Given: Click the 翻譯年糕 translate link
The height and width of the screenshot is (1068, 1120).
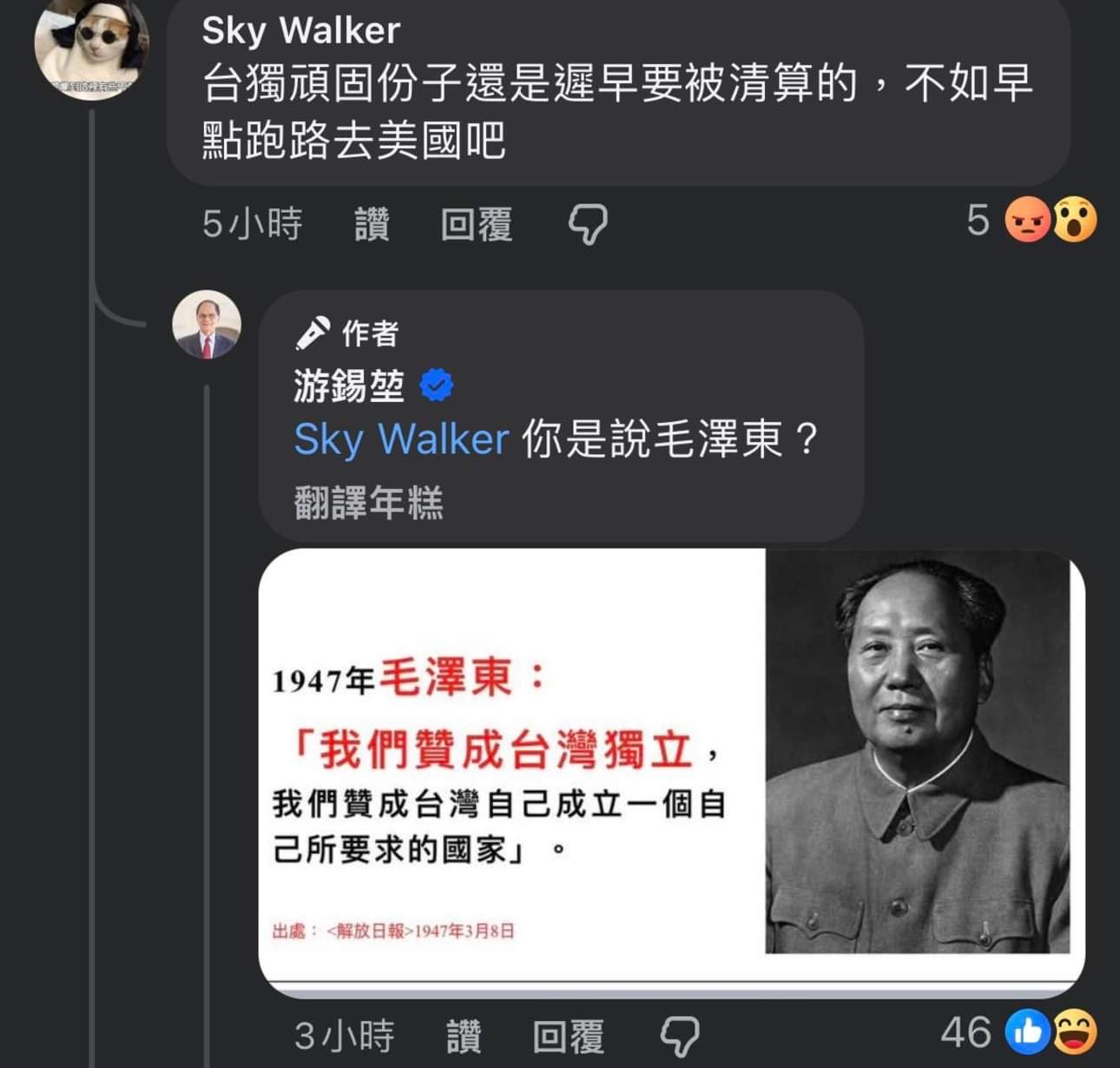Looking at the screenshot, I should pos(368,502).
